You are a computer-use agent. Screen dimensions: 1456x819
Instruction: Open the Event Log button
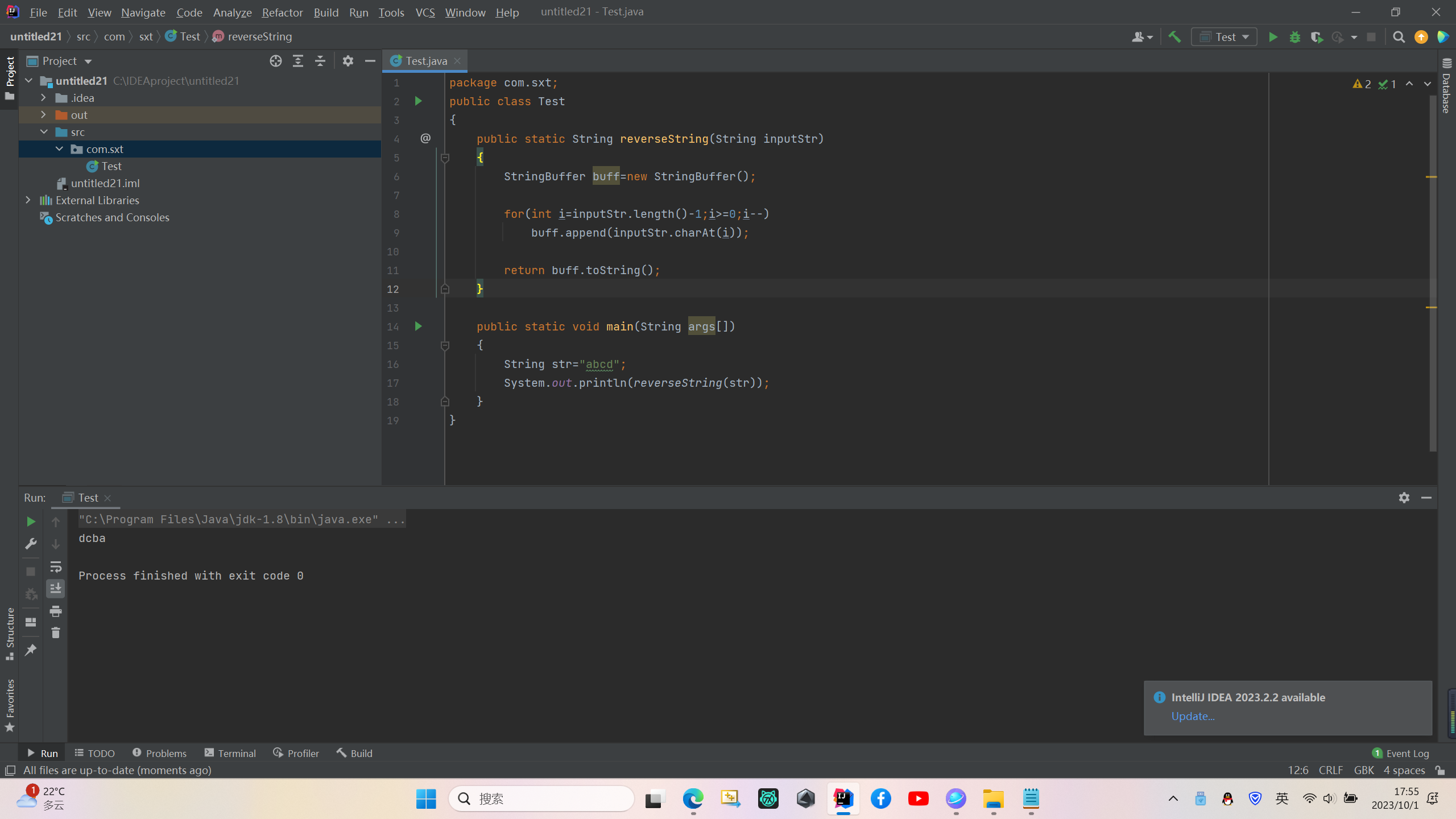click(1401, 753)
